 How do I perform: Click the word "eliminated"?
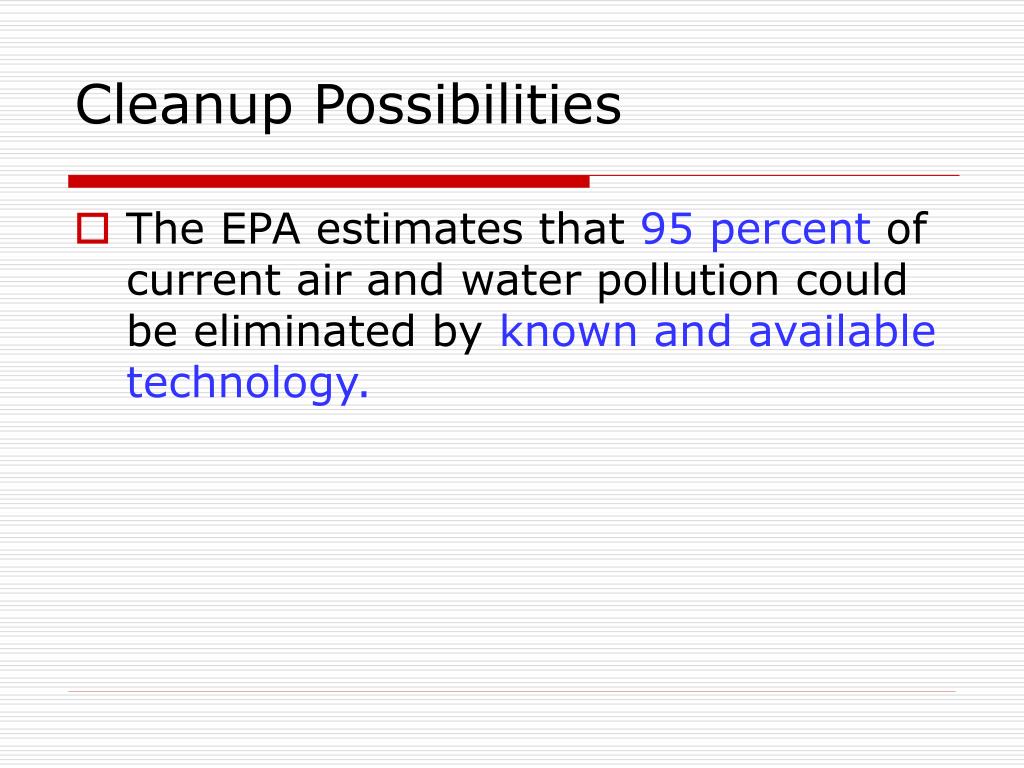click(x=304, y=330)
